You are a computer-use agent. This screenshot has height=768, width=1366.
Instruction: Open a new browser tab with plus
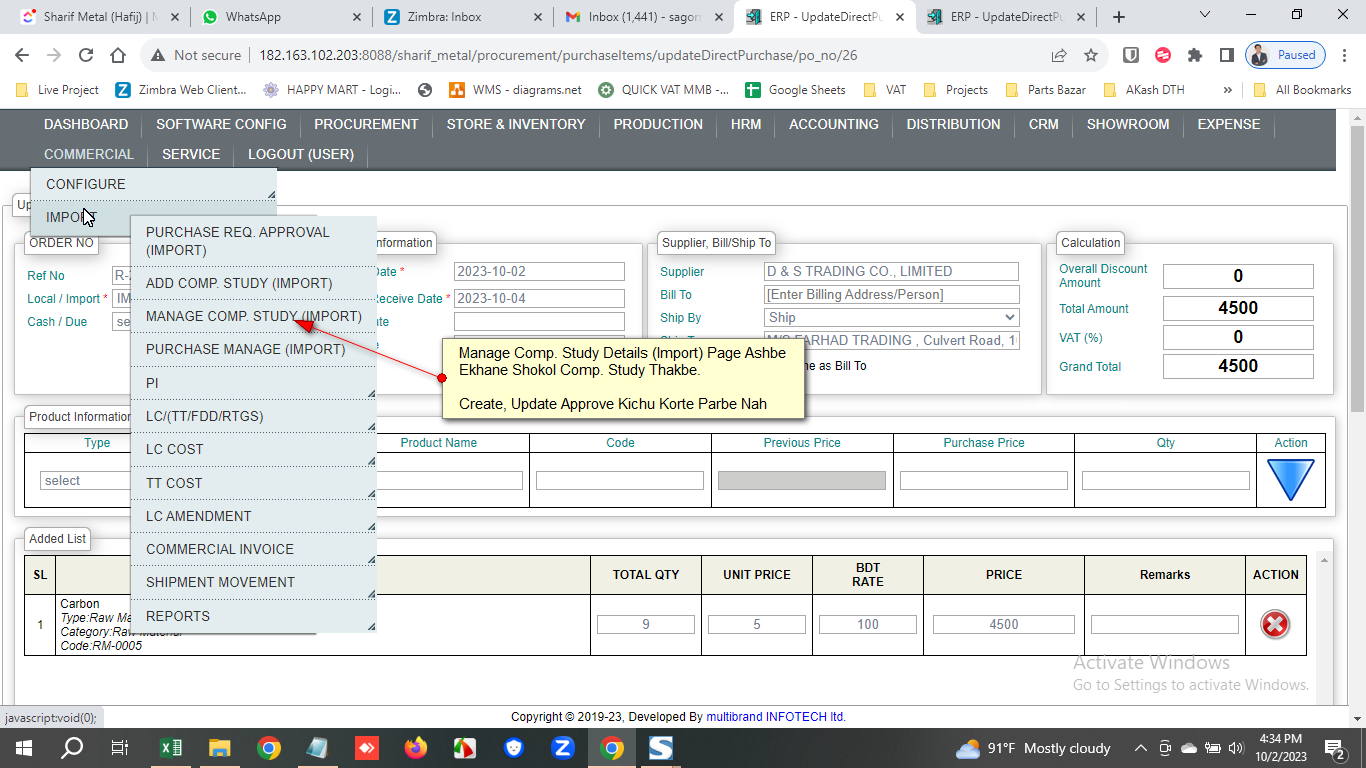pyautogui.click(x=1119, y=17)
